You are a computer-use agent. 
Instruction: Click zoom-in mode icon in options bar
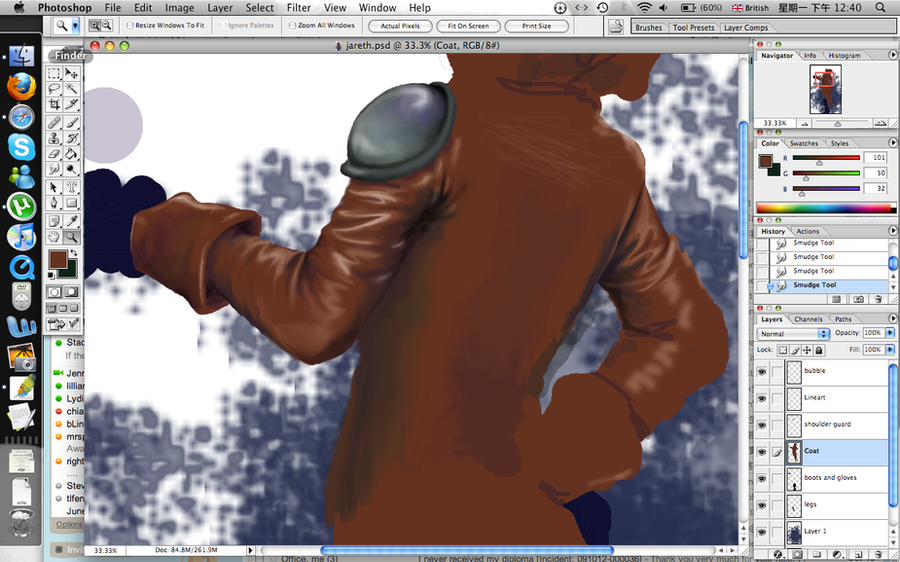(x=94, y=25)
